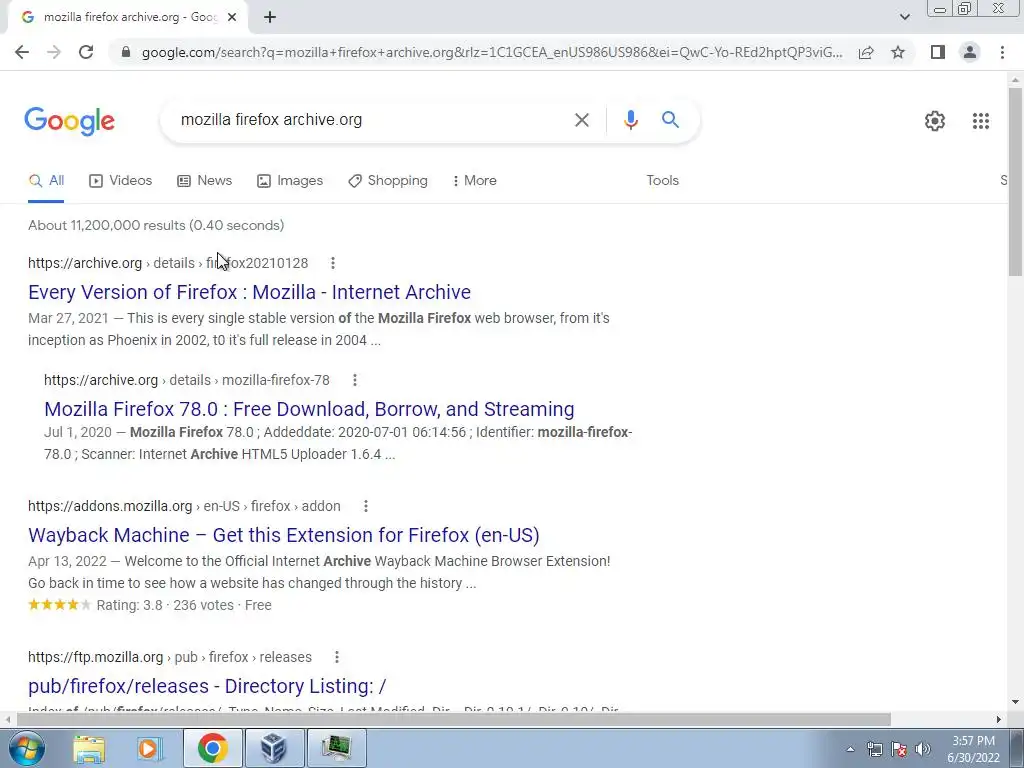Launch Windows Media Player from taskbar
Image resolution: width=1024 pixels, height=768 pixels.
(x=149, y=748)
